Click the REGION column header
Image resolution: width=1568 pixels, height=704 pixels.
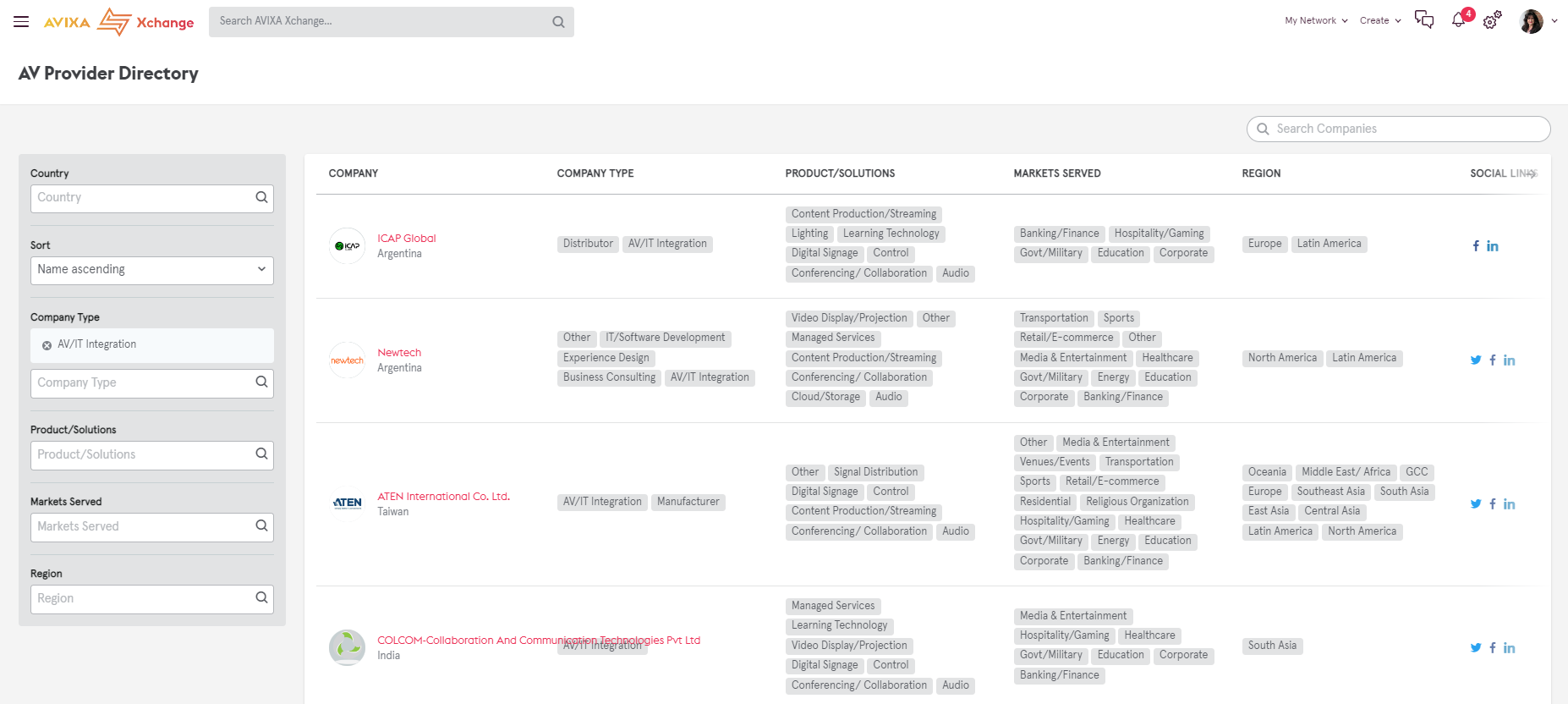click(1261, 173)
